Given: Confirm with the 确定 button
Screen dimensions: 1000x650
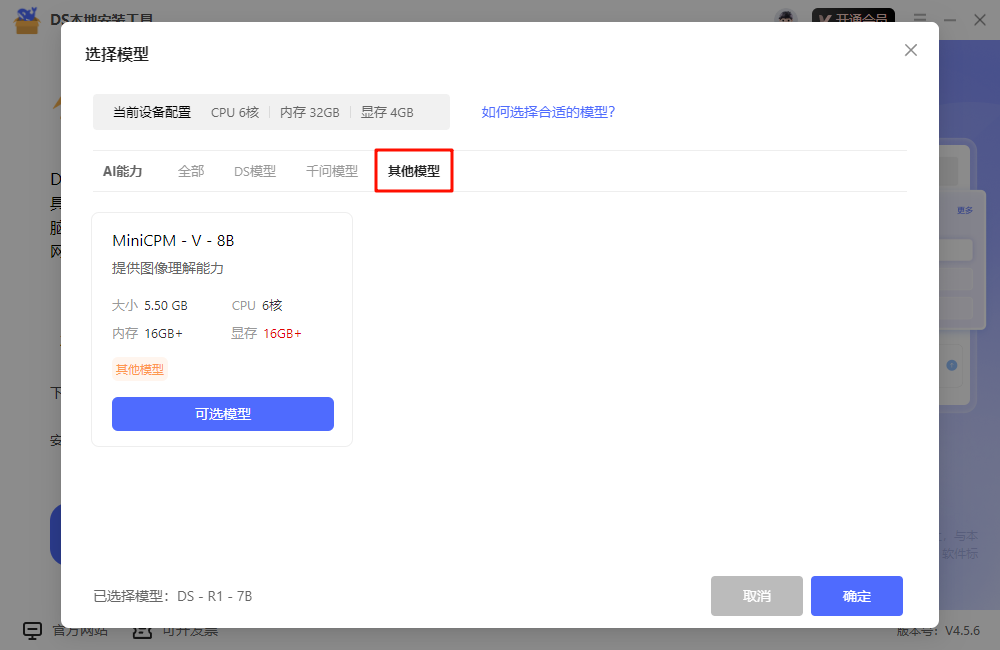Looking at the screenshot, I should pyautogui.click(x=856, y=596).
